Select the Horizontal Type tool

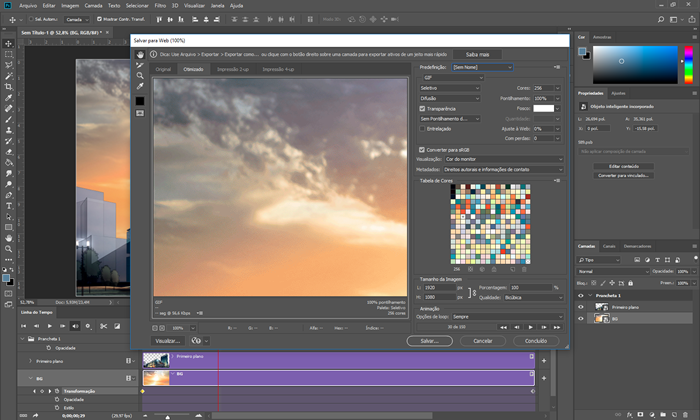tap(8, 206)
